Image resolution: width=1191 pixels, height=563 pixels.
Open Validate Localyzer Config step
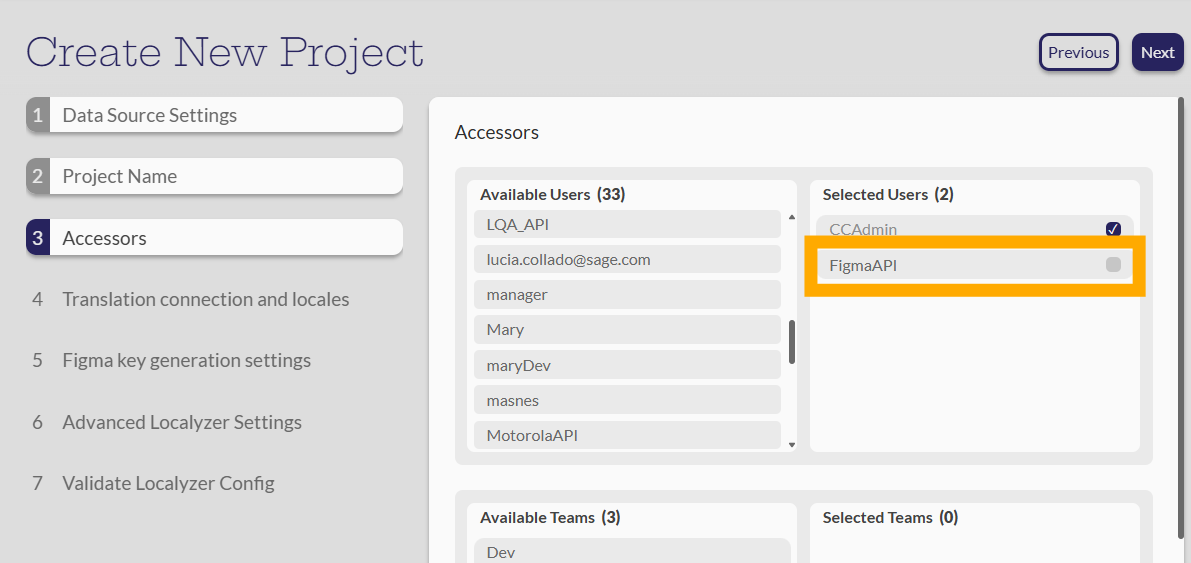point(168,483)
